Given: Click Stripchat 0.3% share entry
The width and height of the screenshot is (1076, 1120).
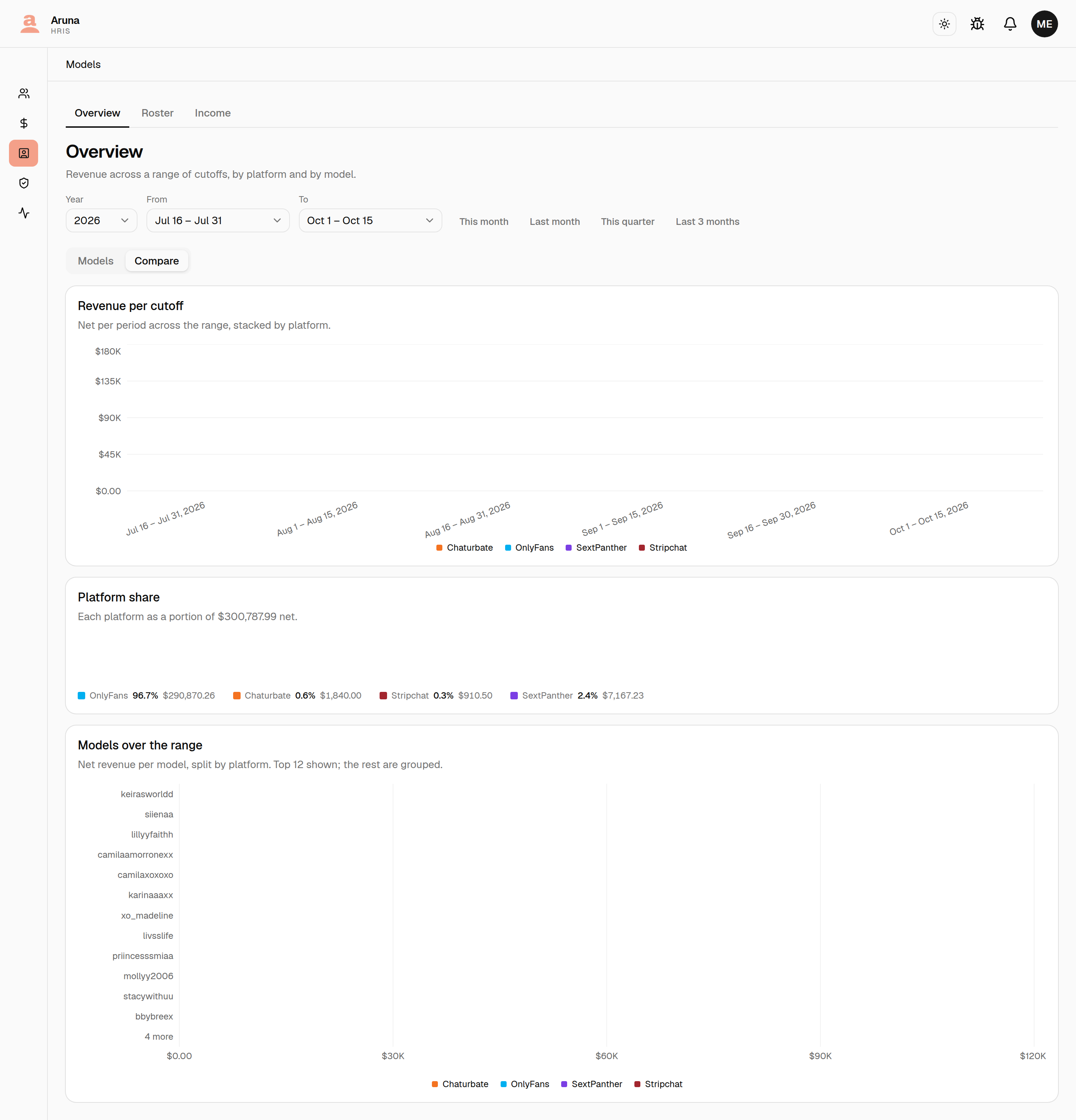Looking at the screenshot, I should (x=436, y=696).
